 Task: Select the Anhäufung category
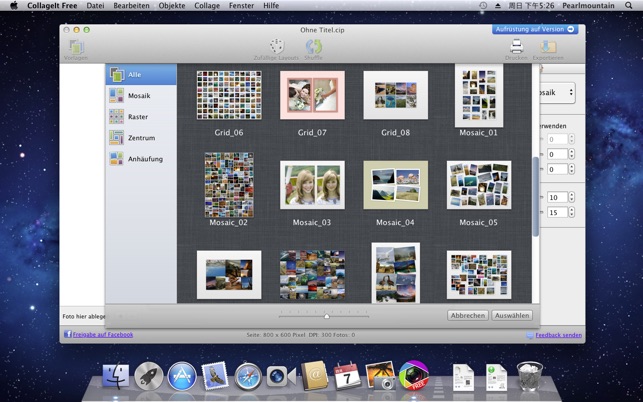[x=141, y=159]
